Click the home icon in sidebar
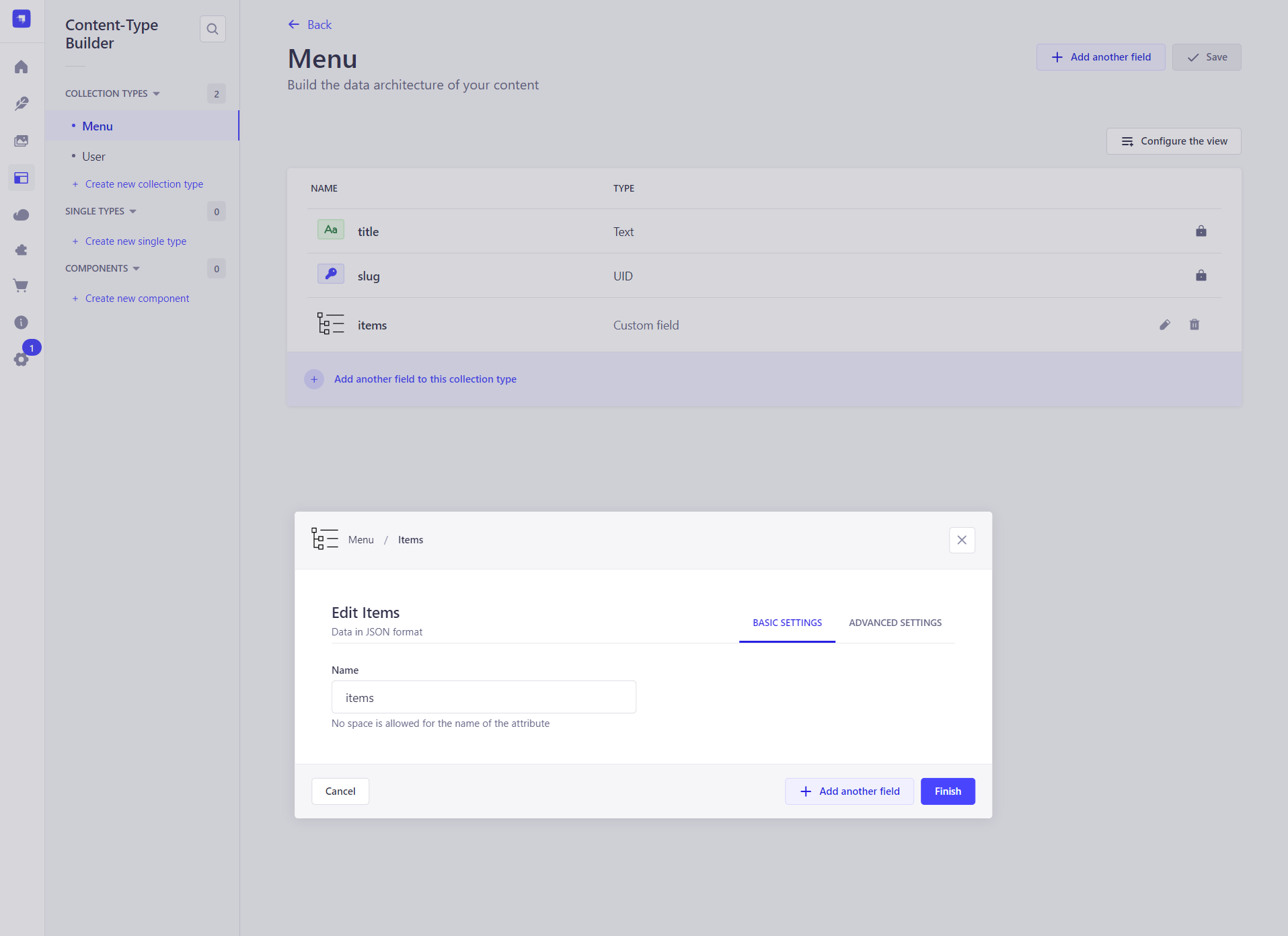Image resolution: width=1288 pixels, height=936 pixels. pyautogui.click(x=22, y=67)
